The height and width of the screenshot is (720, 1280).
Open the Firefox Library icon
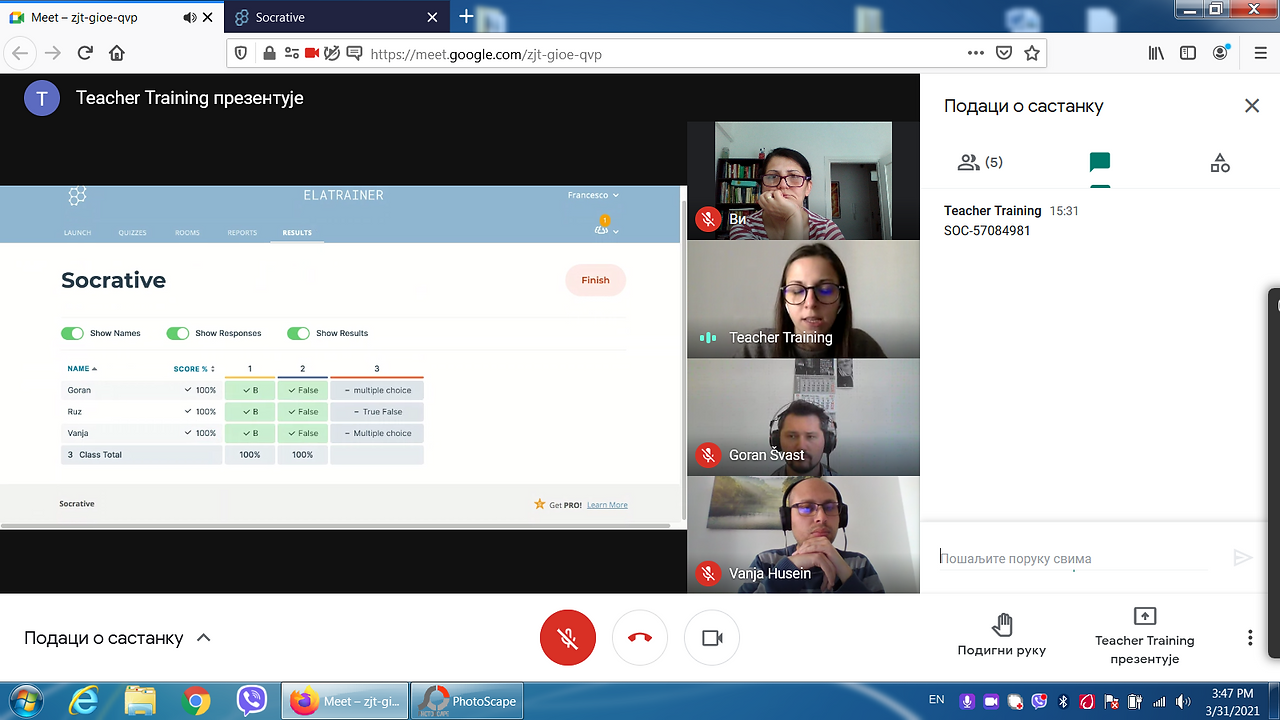(1157, 54)
